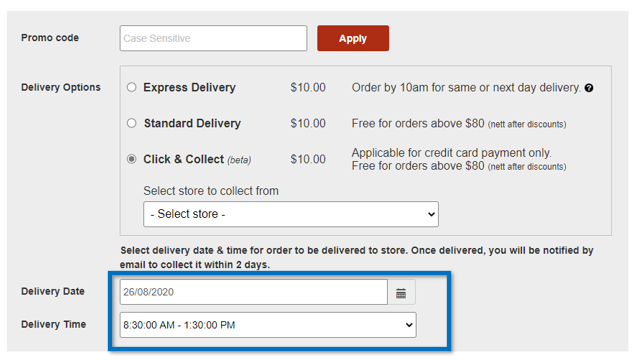Click the Apply promo code button
Viewport: 637px width, 363px height.
pos(353,38)
